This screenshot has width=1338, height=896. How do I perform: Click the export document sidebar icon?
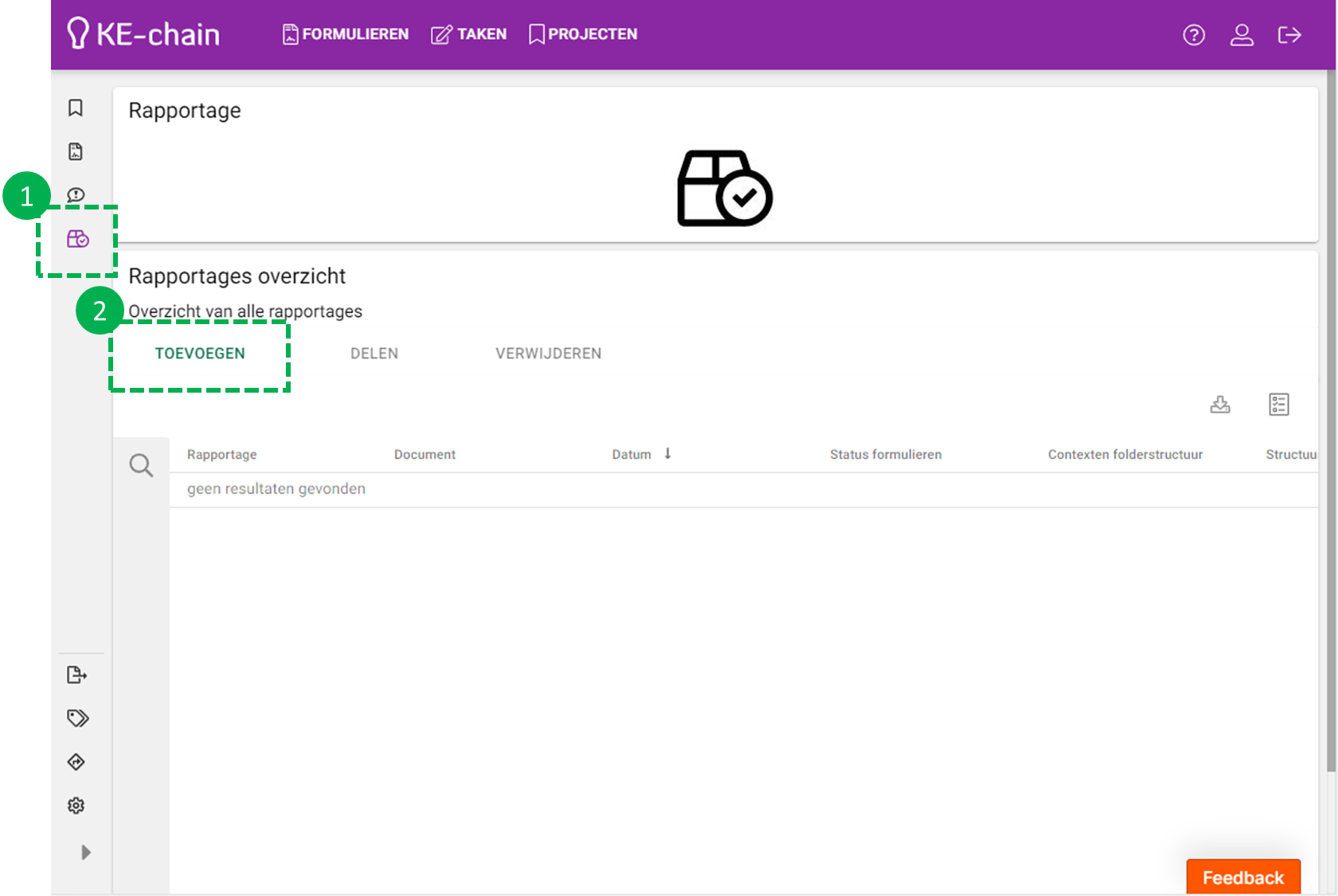[76, 675]
